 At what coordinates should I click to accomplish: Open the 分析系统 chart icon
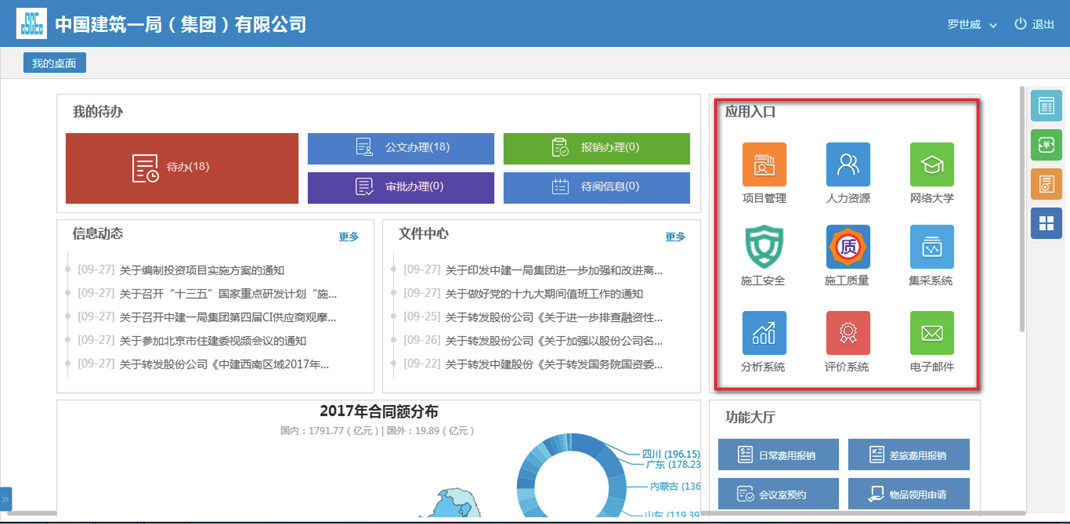764,333
